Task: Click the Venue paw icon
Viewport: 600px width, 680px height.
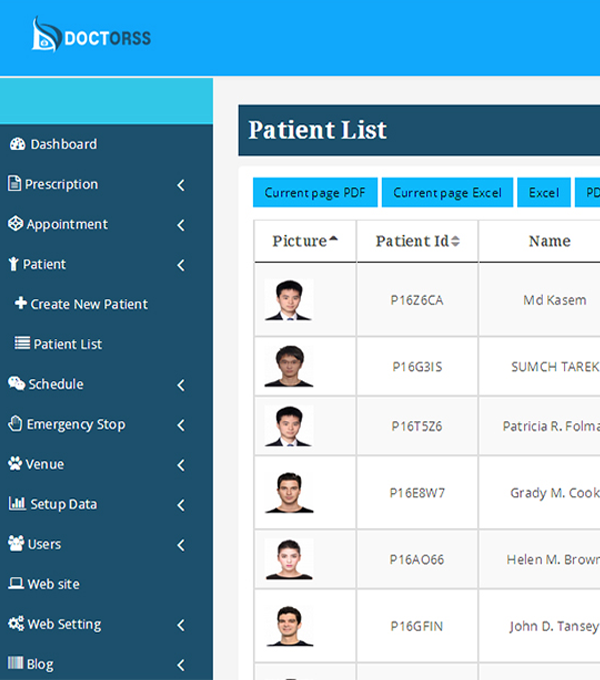Action: [x=15, y=464]
